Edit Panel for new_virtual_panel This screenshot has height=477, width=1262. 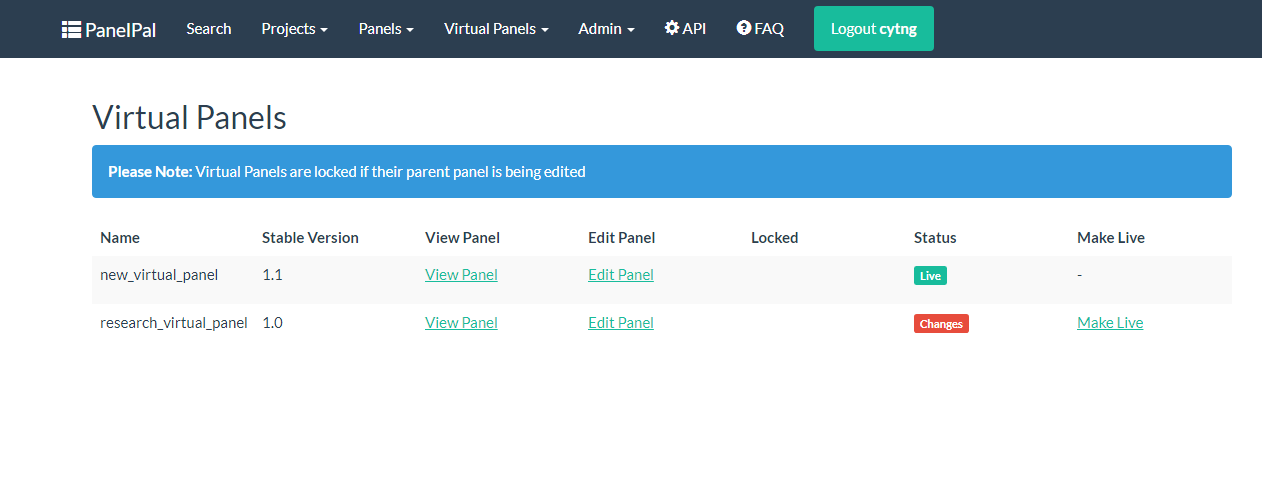[x=621, y=275]
